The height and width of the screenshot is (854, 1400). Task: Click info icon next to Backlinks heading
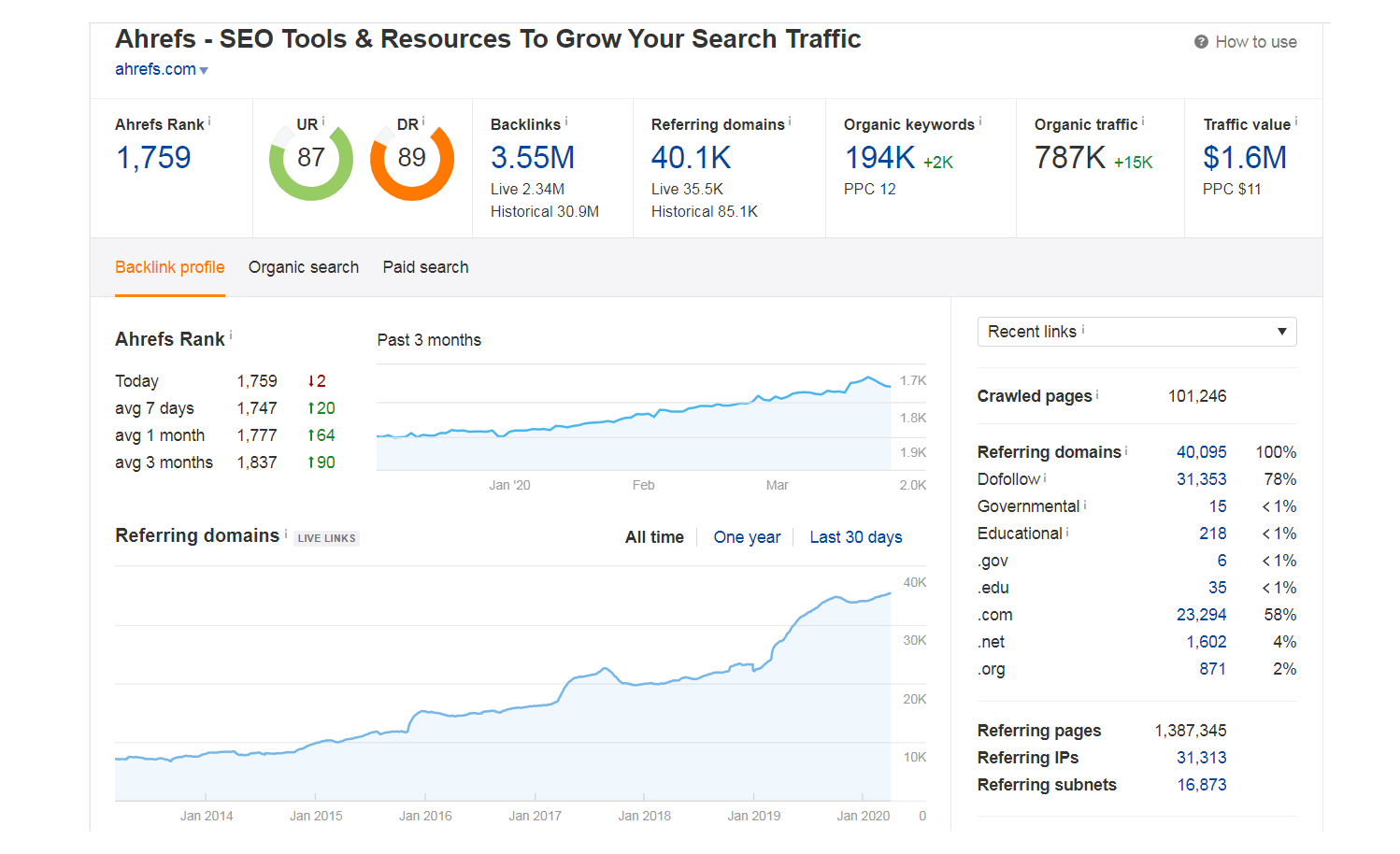click(x=566, y=121)
